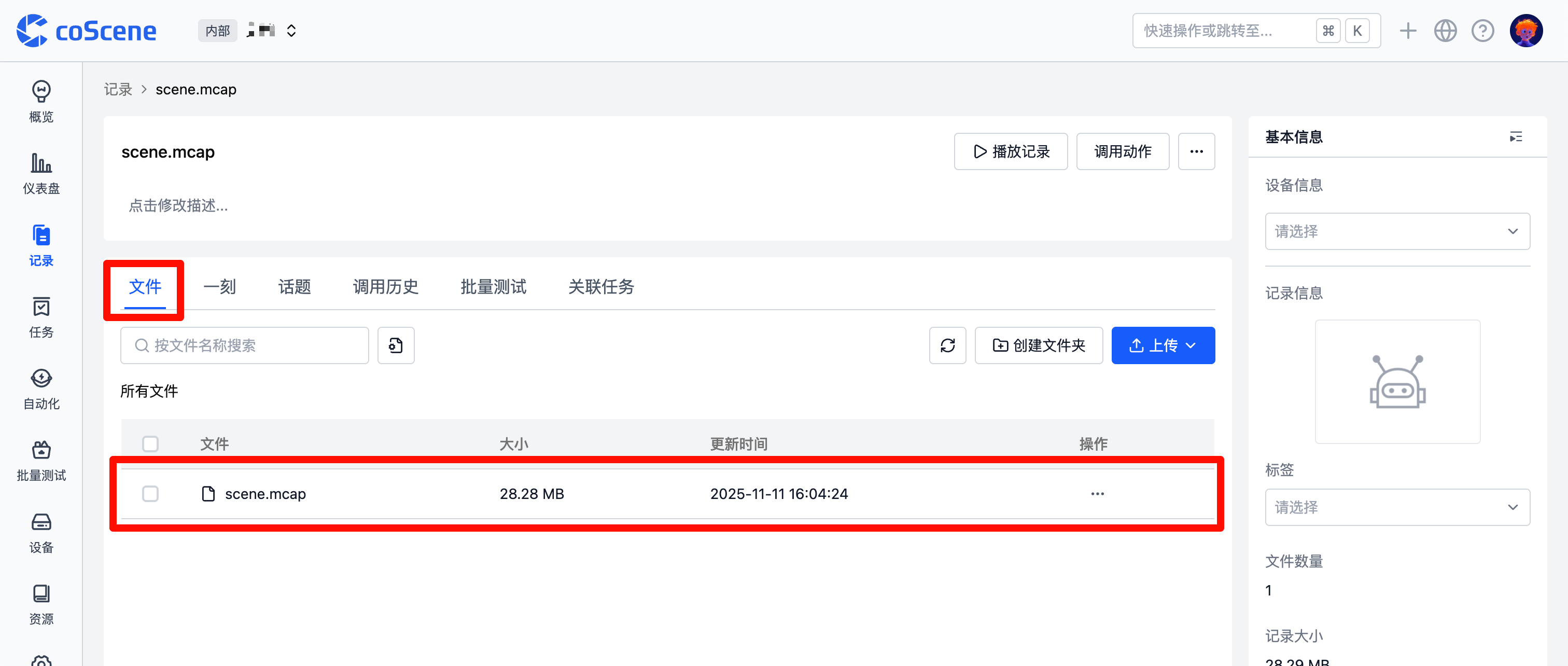Image resolution: width=1568 pixels, height=666 pixels.
Task: Expand the 标签 请选择 dropdown
Action: (x=1397, y=507)
